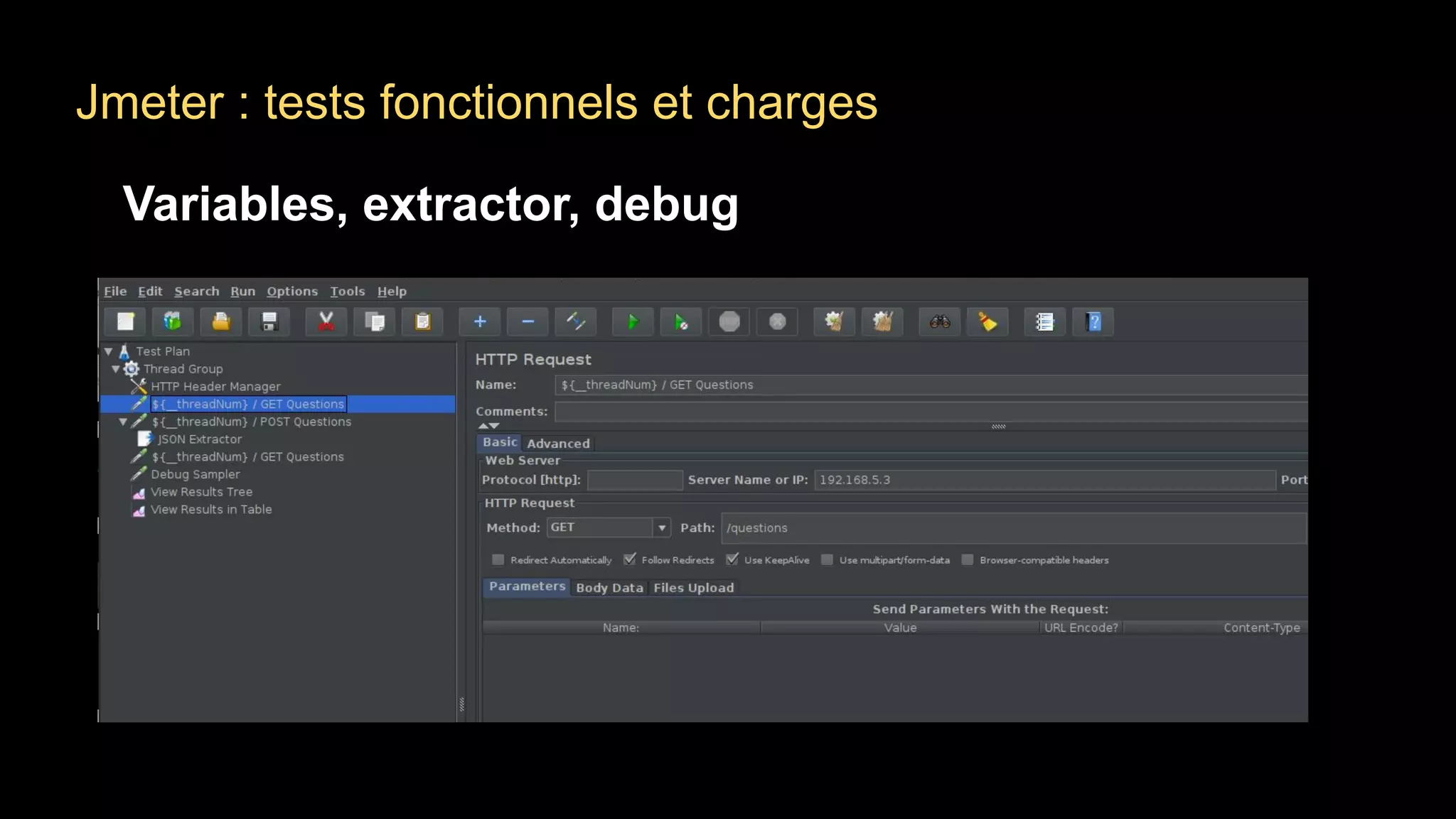Click the Shutdown threads icon

778,322
